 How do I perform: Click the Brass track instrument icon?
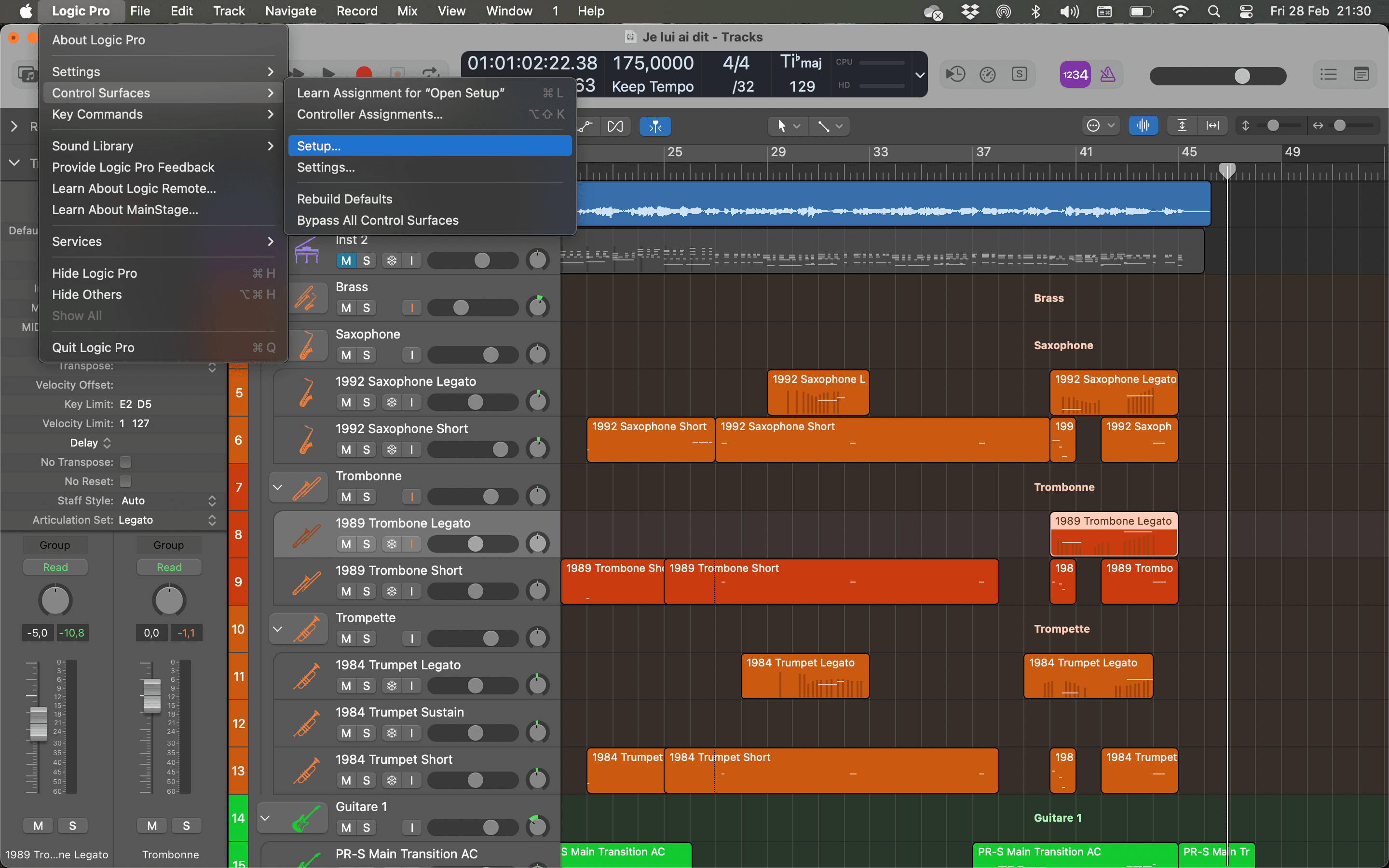(307, 298)
